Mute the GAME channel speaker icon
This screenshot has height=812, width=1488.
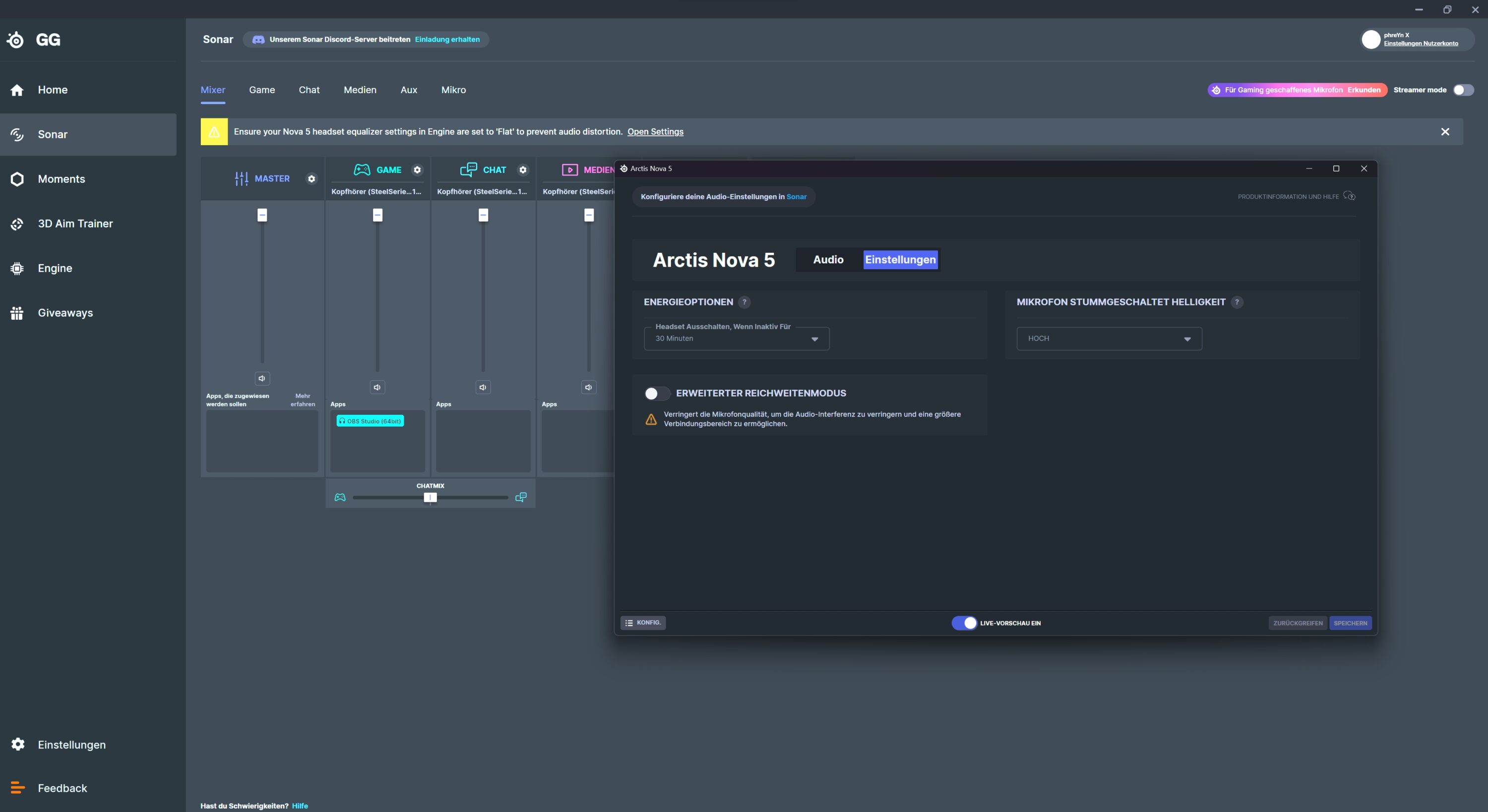(377, 387)
